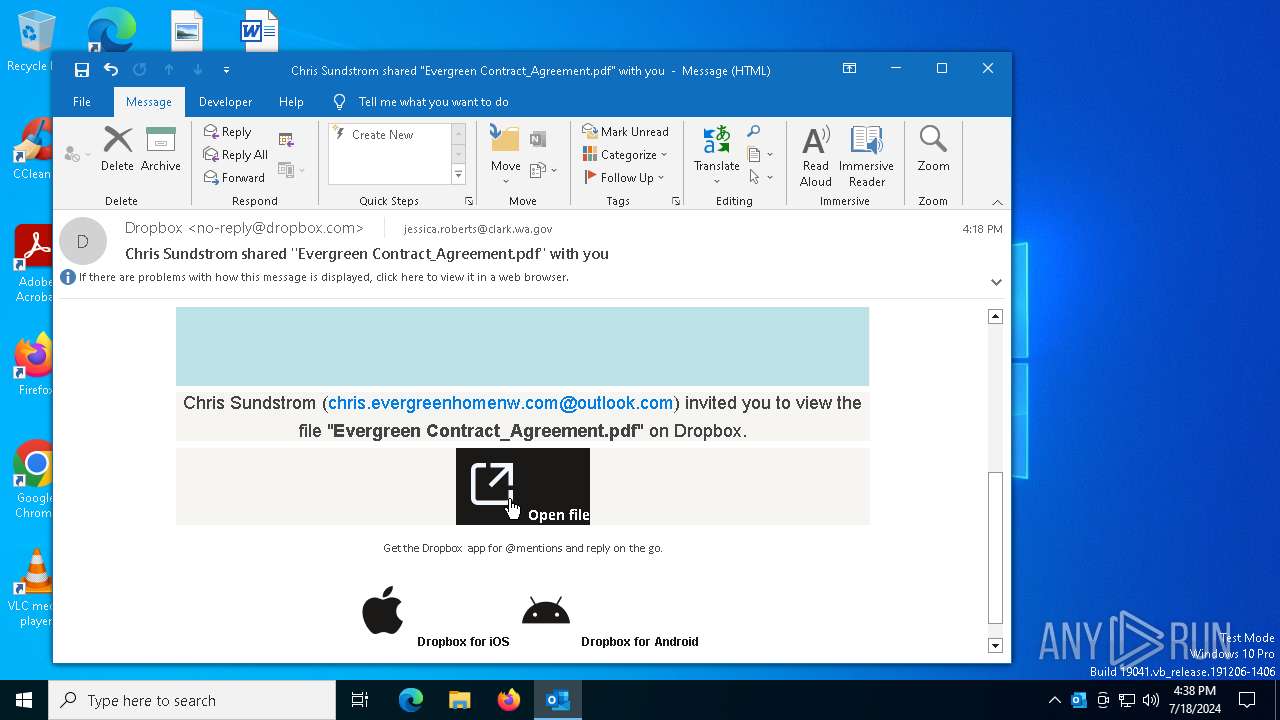The image size is (1280, 720).
Task: Open the Tags dialog launcher
Action: (x=676, y=201)
